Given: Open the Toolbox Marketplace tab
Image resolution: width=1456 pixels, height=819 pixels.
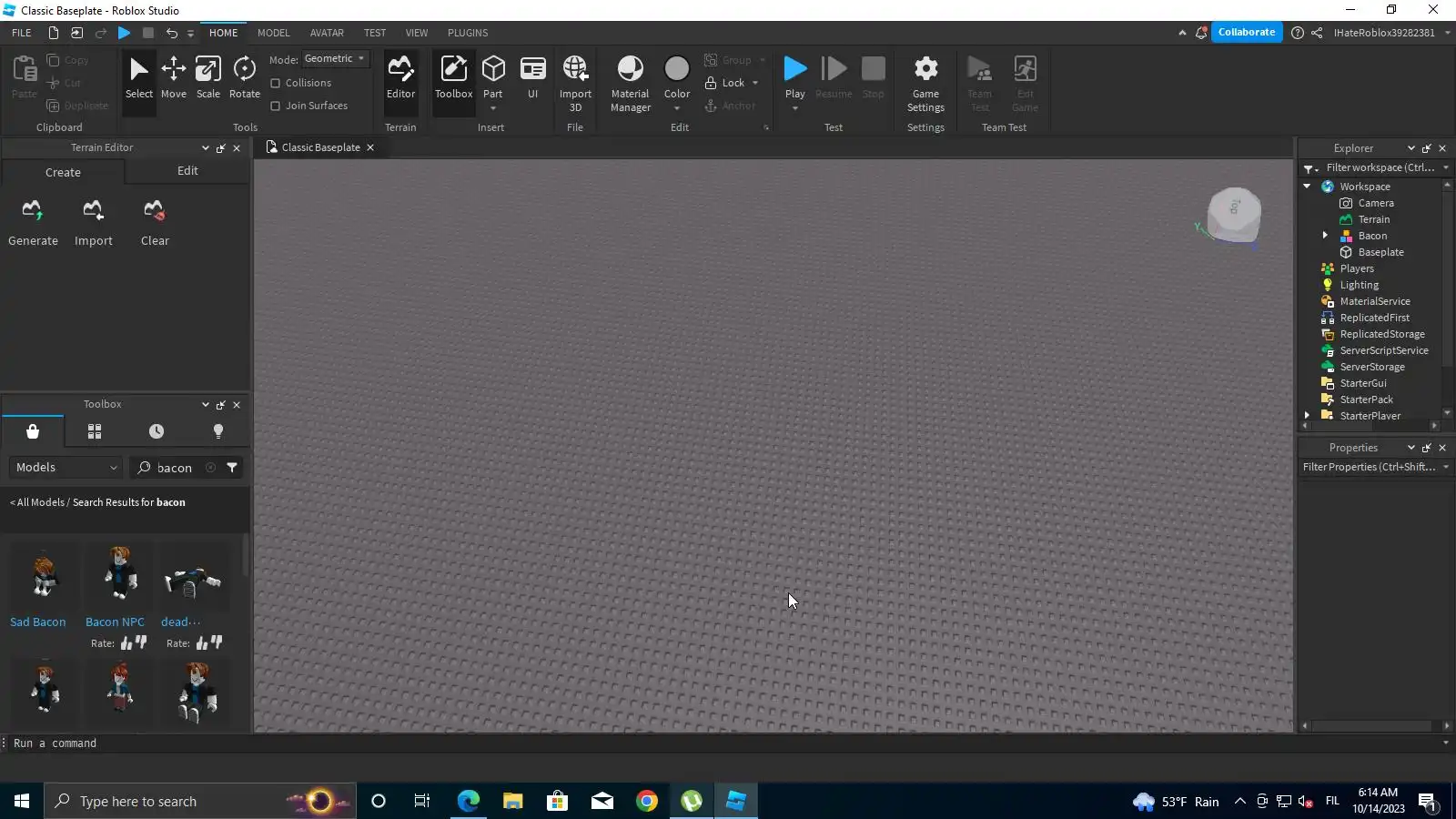Looking at the screenshot, I should pos(33,431).
